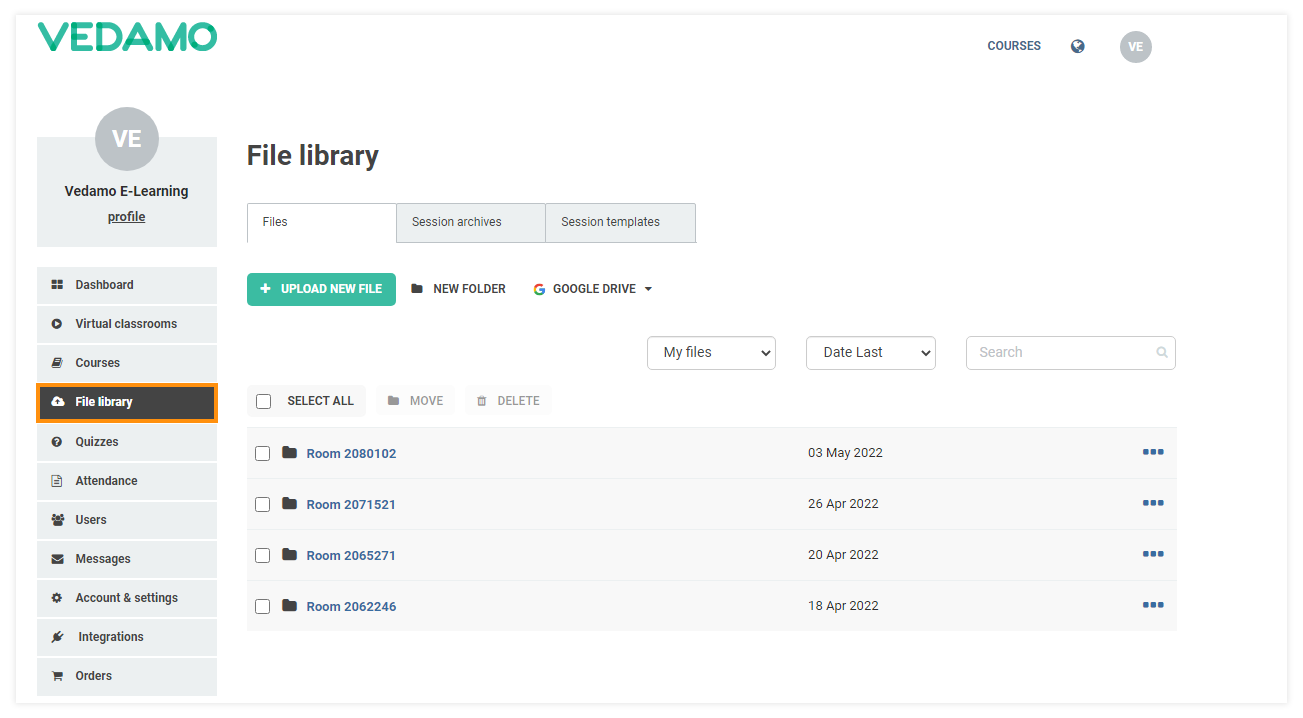Screen dimensions: 1303x718
Task: Open Orders in the sidebar
Action: pos(127,676)
